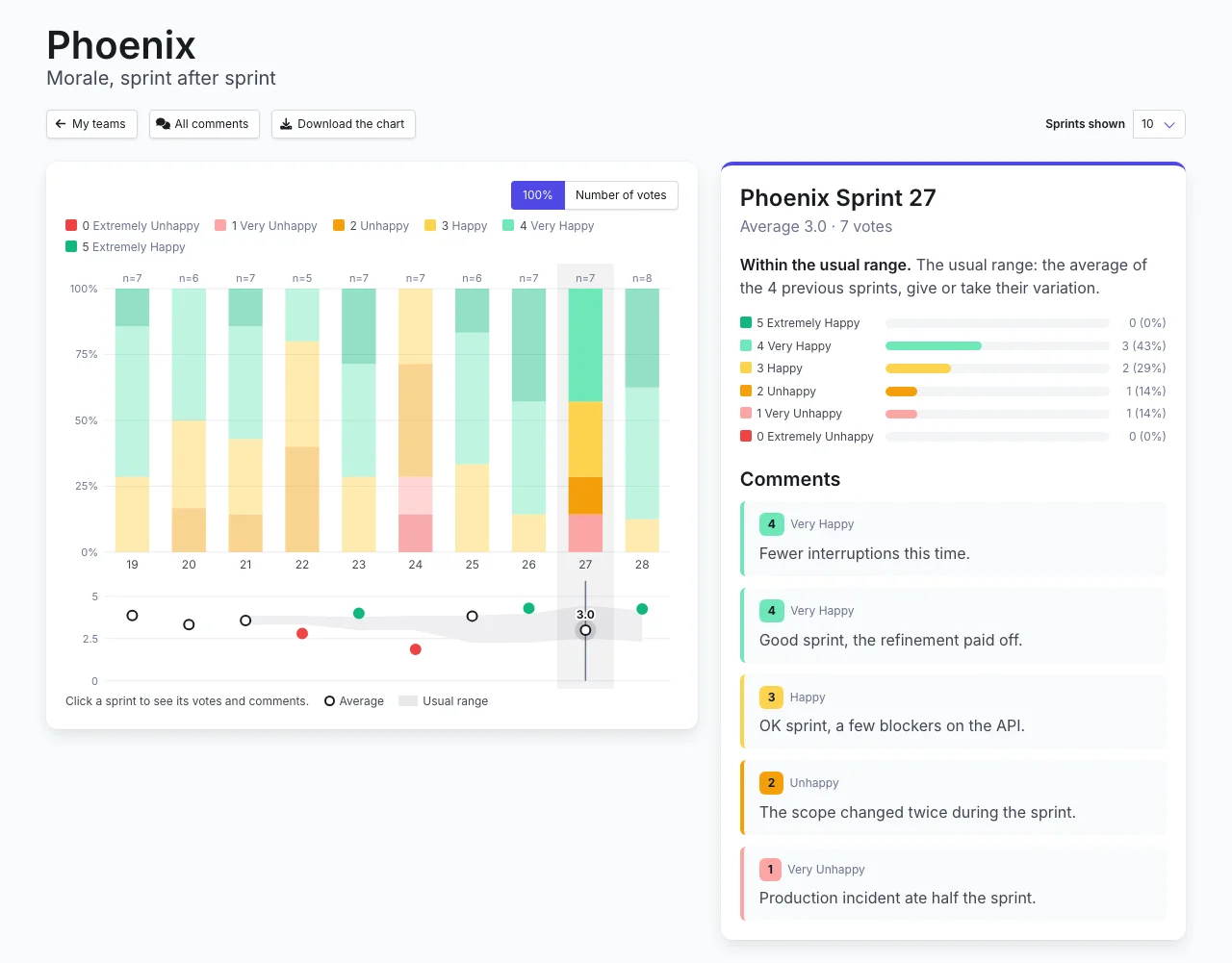Toggle 3 Happy legend entry

455,226
